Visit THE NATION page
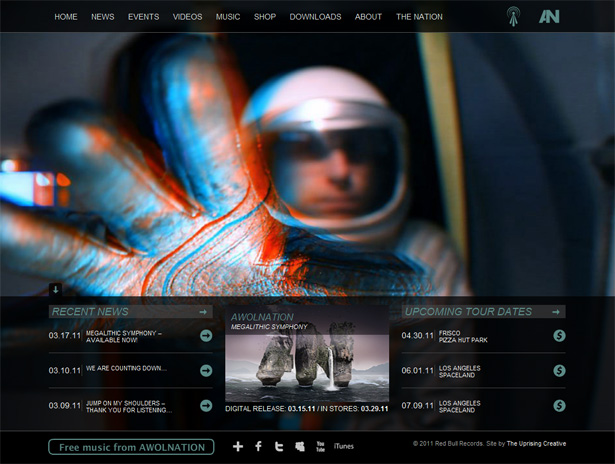Image resolution: width=615 pixels, height=464 pixels. [419, 17]
